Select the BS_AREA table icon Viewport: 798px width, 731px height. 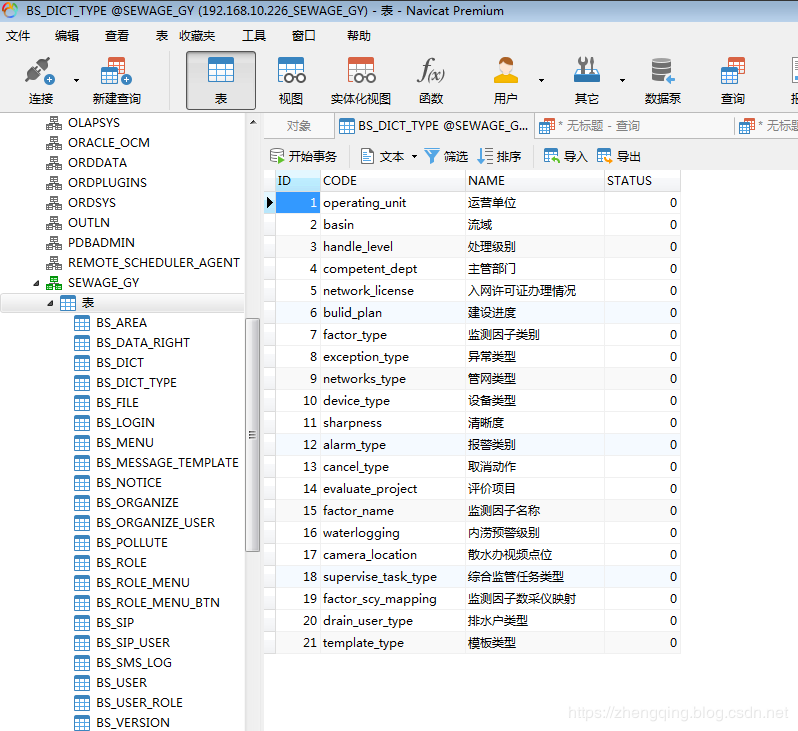pyautogui.click(x=82, y=323)
